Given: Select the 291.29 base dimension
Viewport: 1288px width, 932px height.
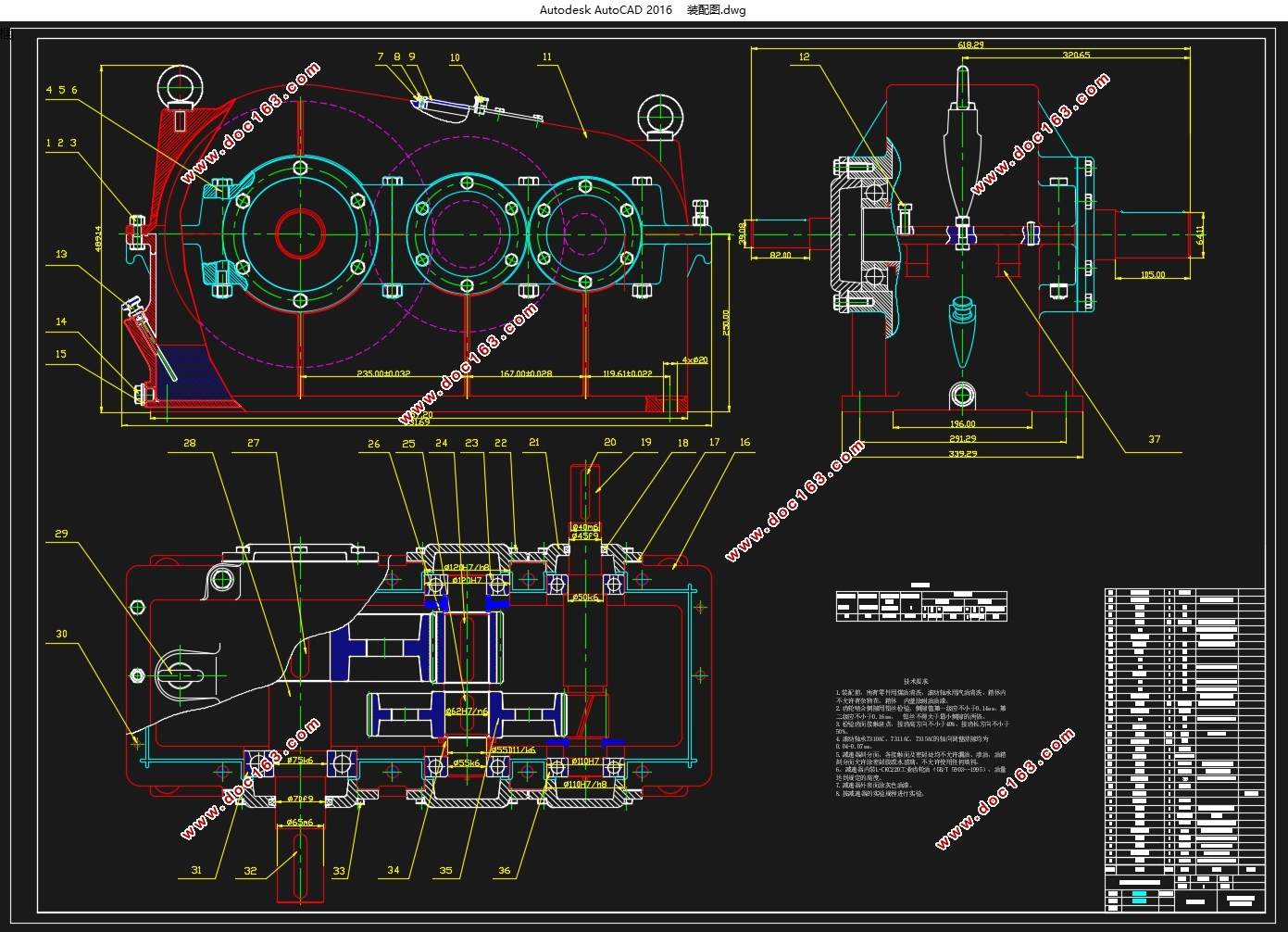Looking at the screenshot, I should 962,438.
